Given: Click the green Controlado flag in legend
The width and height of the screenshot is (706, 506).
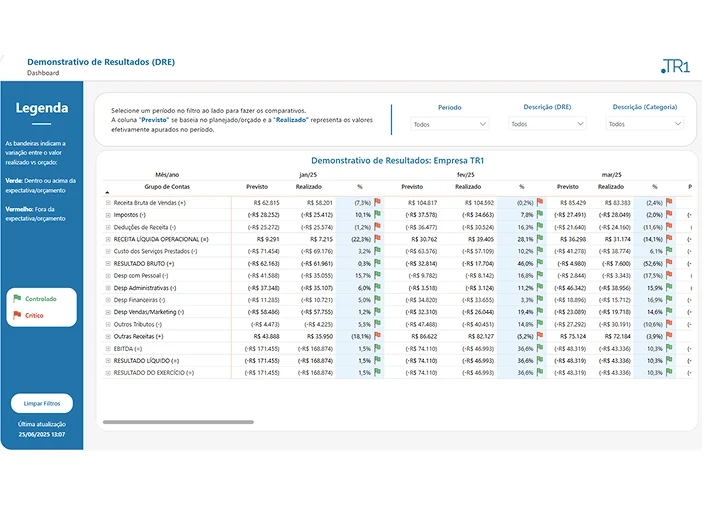Looking at the screenshot, I should pos(16,298).
